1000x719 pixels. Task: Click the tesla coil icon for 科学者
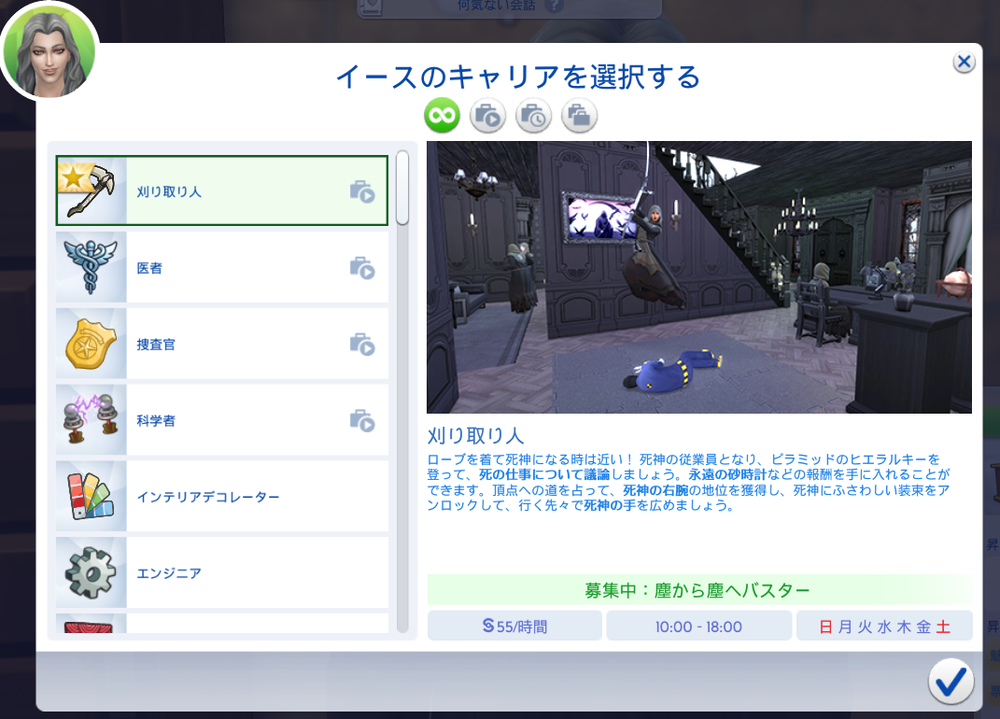91,420
